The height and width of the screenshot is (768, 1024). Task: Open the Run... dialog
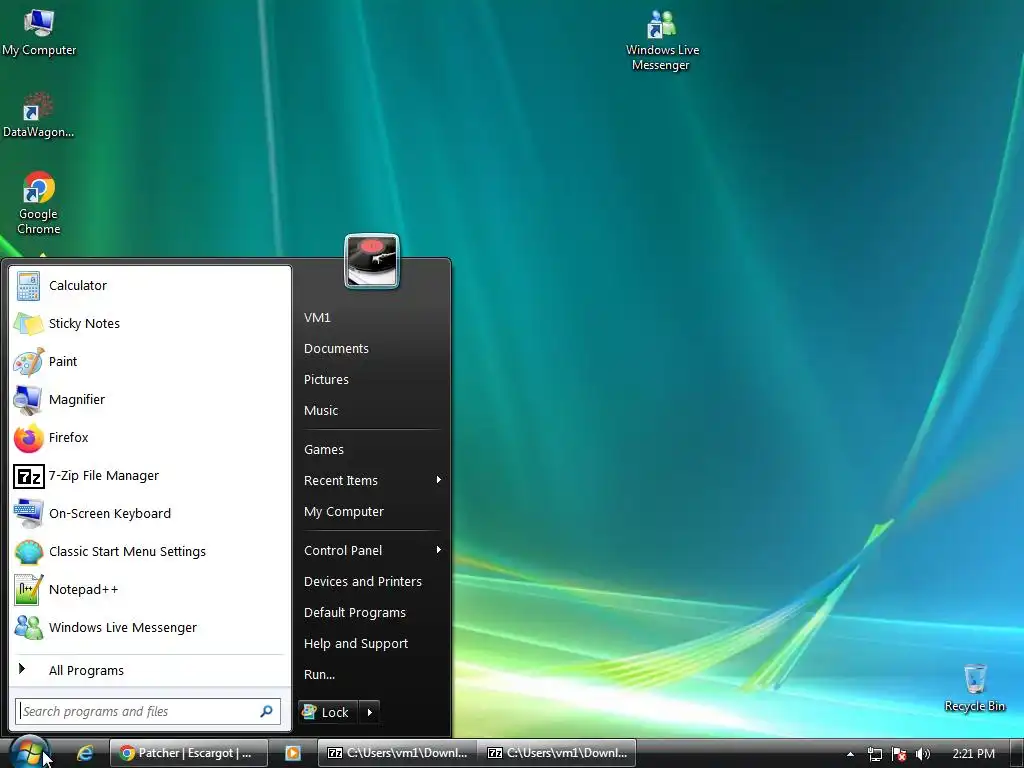[x=371, y=675]
